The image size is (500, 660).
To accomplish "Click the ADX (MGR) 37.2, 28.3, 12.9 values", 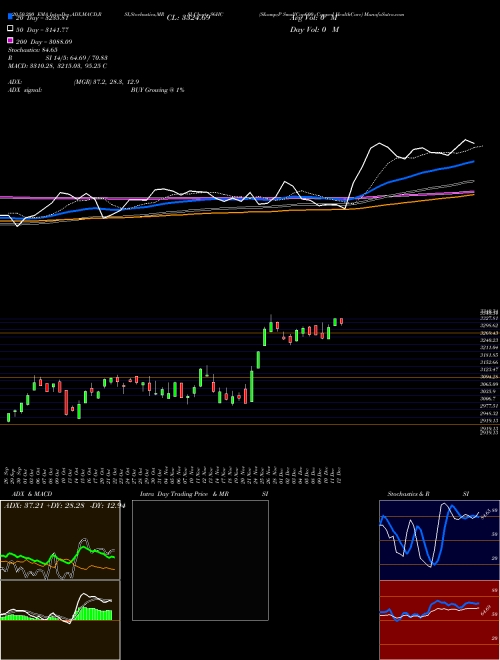I will [x=106, y=82].
